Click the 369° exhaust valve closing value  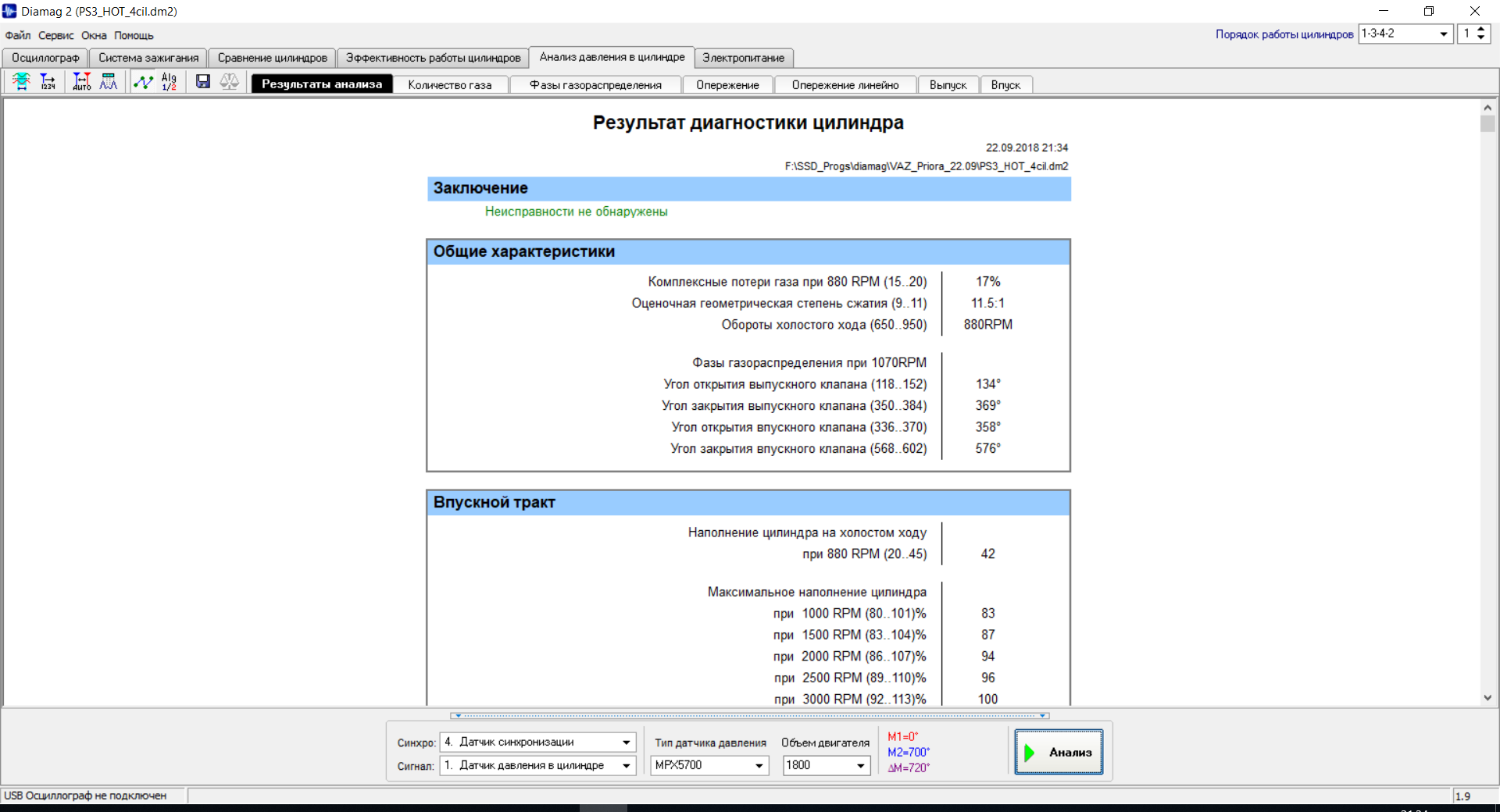point(987,406)
